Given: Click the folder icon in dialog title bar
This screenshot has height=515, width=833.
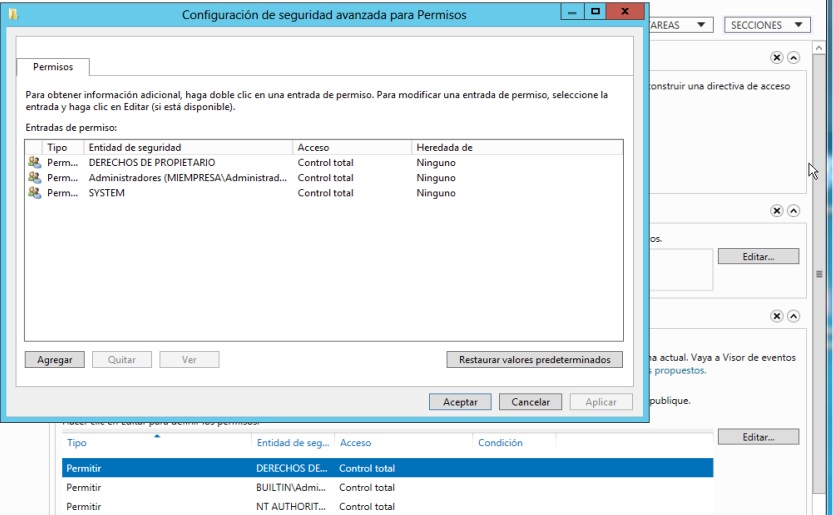Looking at the screenshot, I should click(12, 15).
